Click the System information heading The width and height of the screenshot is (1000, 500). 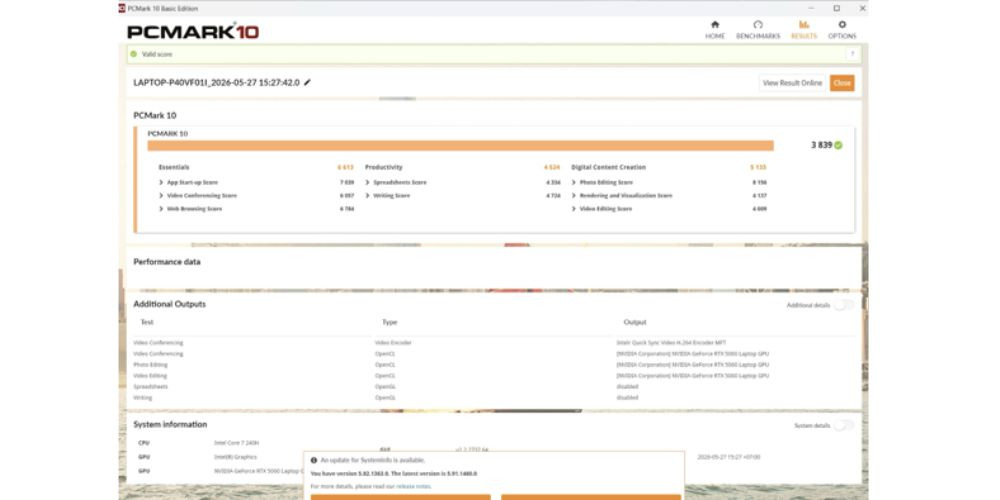coord(170,424)
